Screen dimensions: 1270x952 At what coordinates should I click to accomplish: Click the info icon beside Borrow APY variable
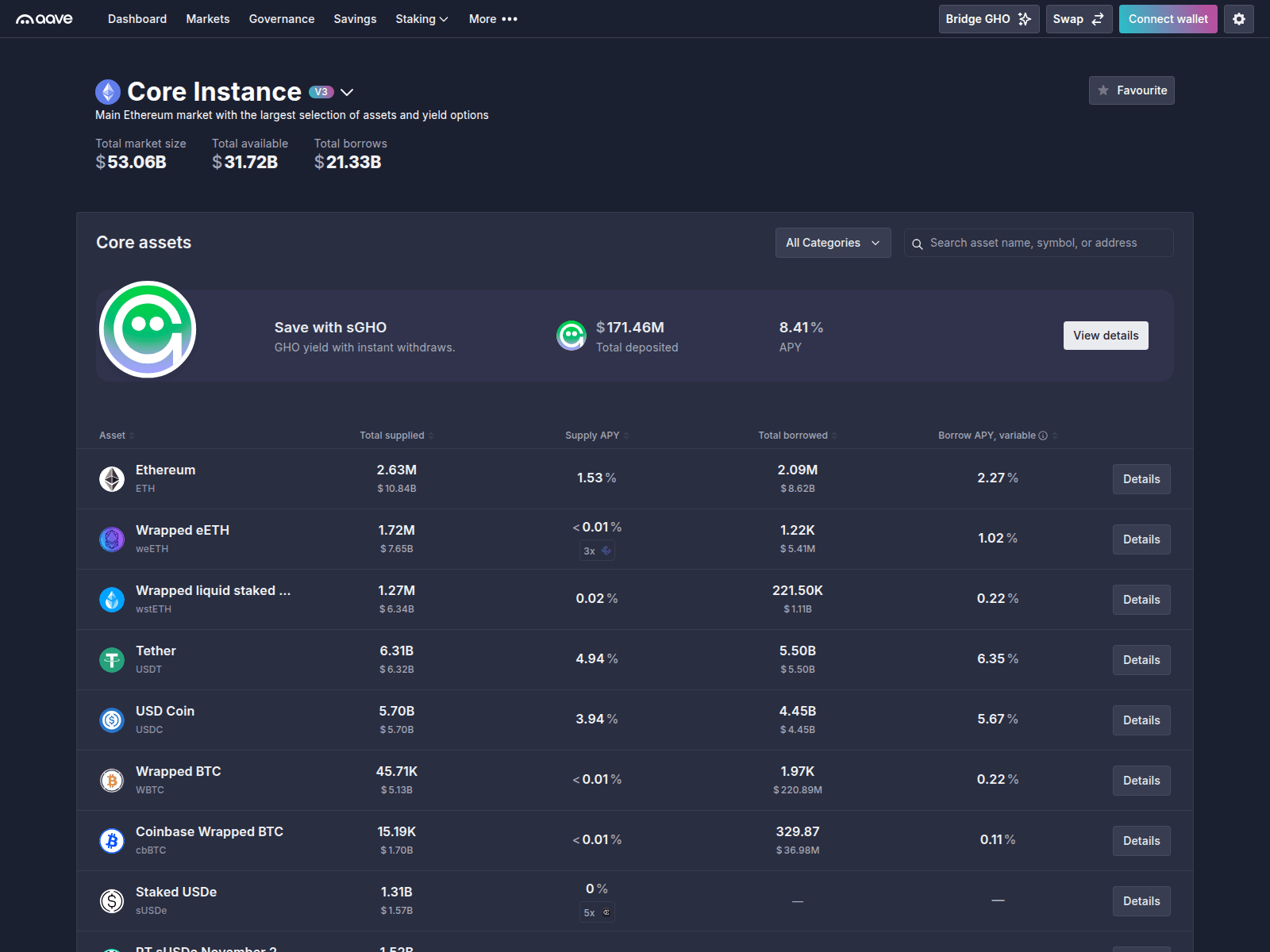point(1043,435)
